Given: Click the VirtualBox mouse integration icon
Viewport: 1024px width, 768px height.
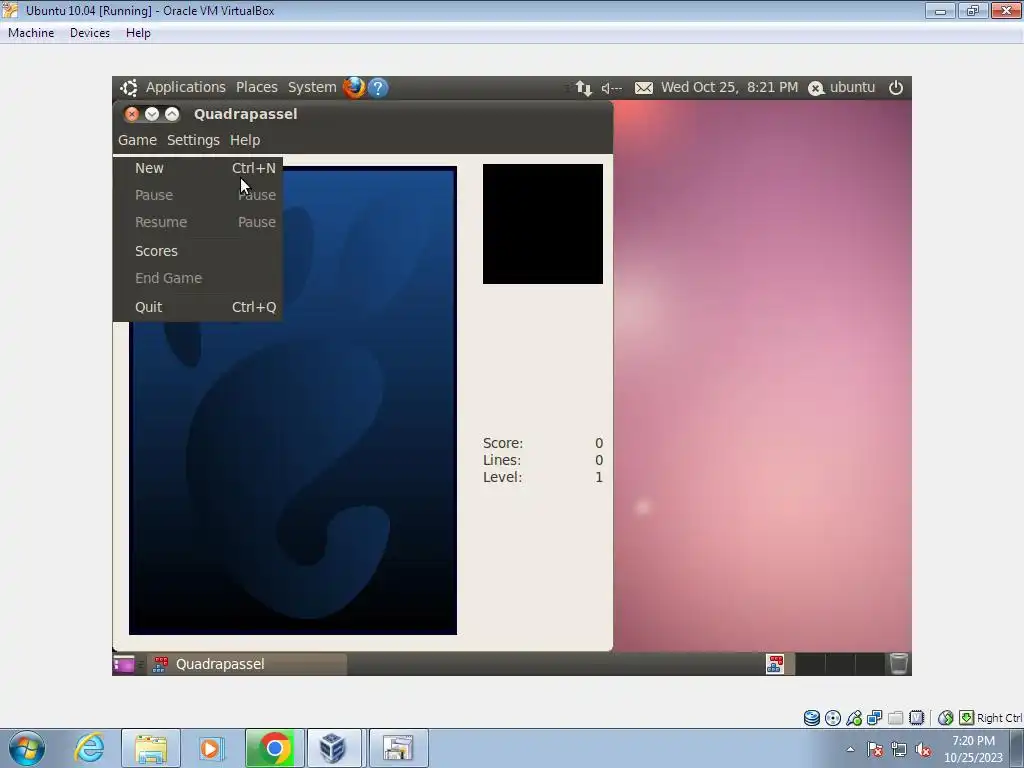Looking at the screenshot, I should (x=945, y=718).
